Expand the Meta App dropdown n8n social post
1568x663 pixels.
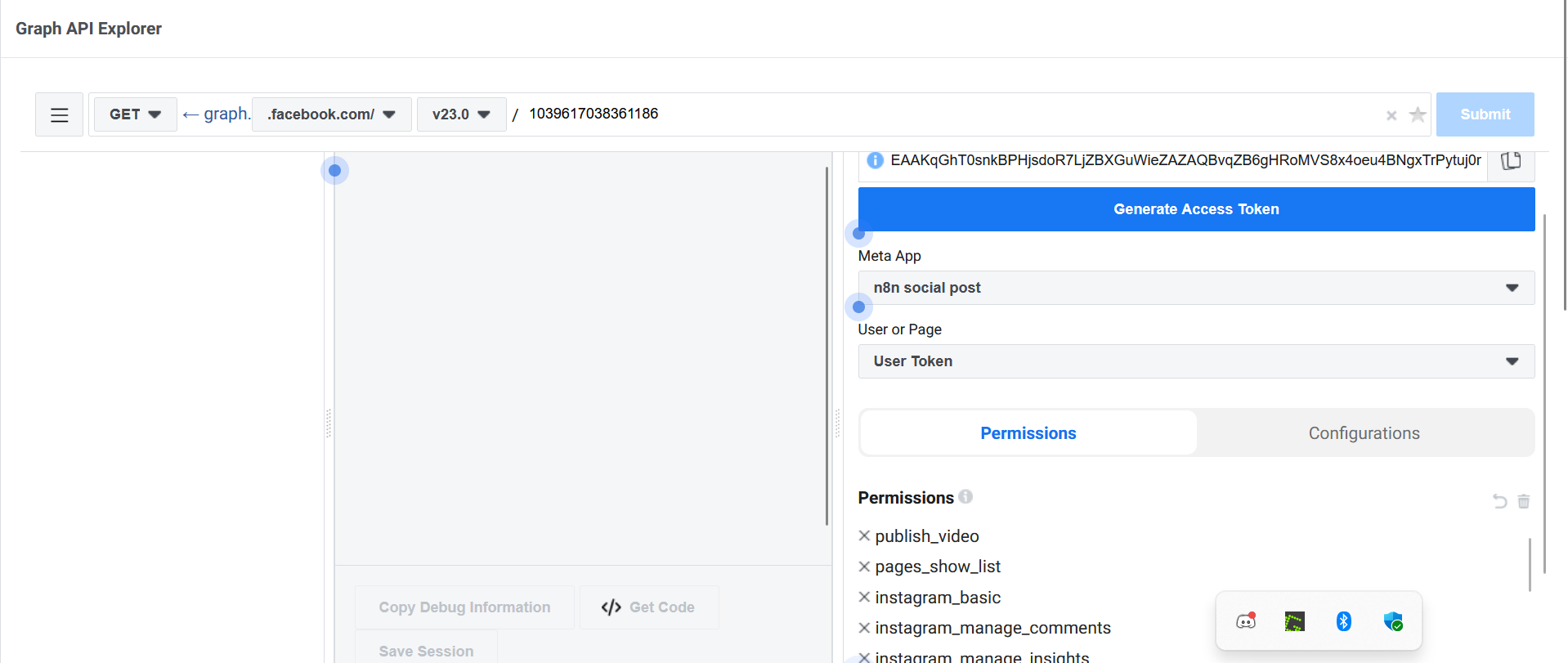(x=1196, y=288)
